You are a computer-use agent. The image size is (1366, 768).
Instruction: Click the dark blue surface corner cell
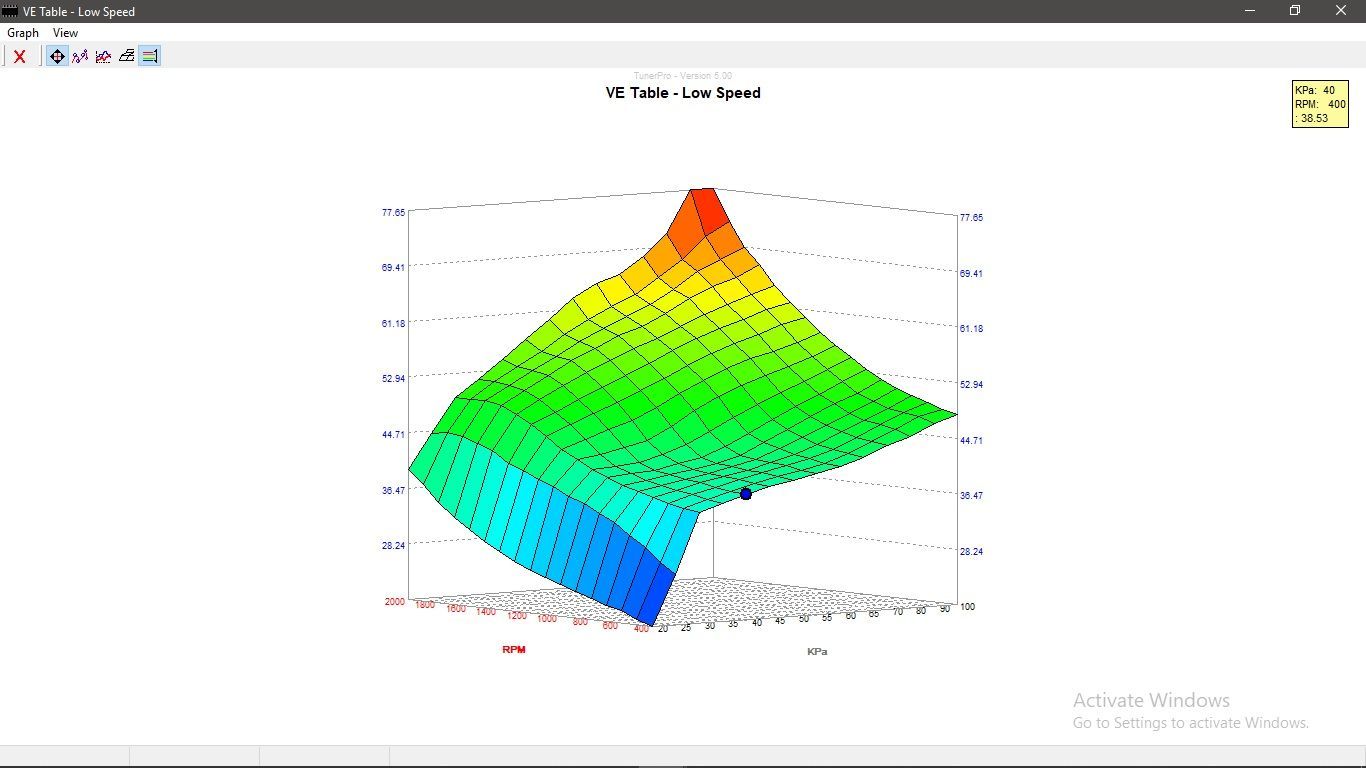[x=656, y=600]
